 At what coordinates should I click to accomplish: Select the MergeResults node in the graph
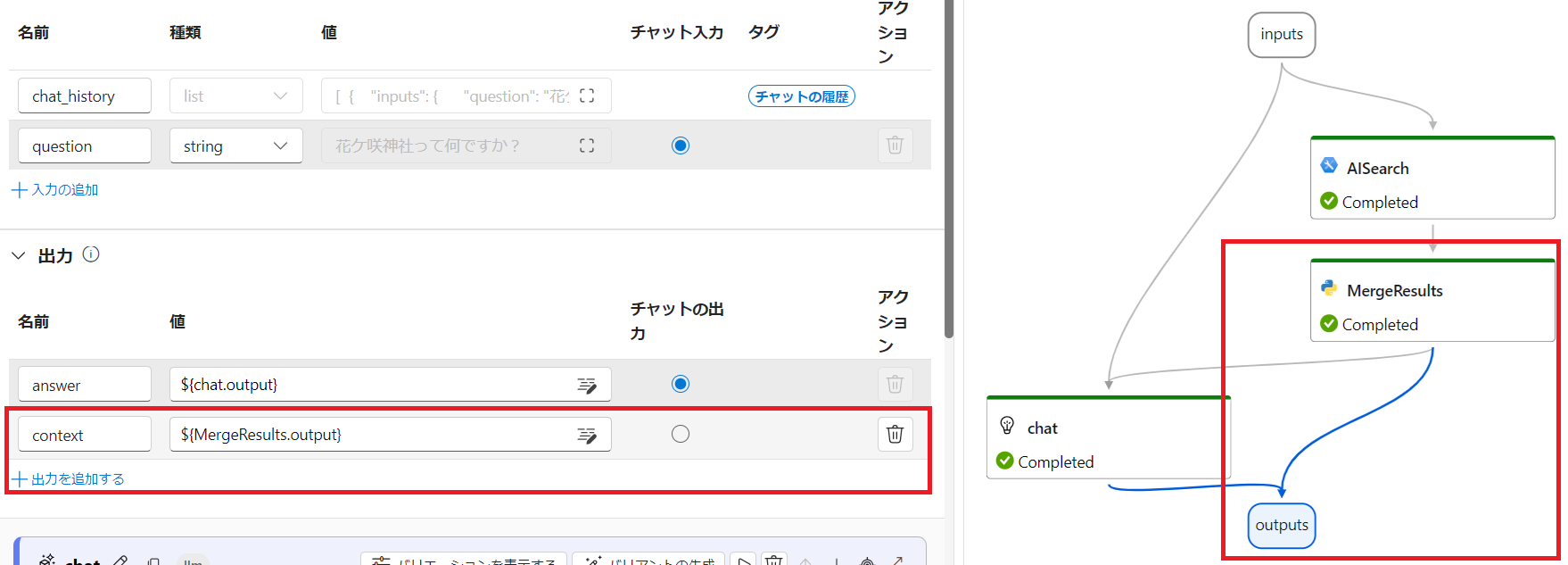click(x=1432, y=300)
